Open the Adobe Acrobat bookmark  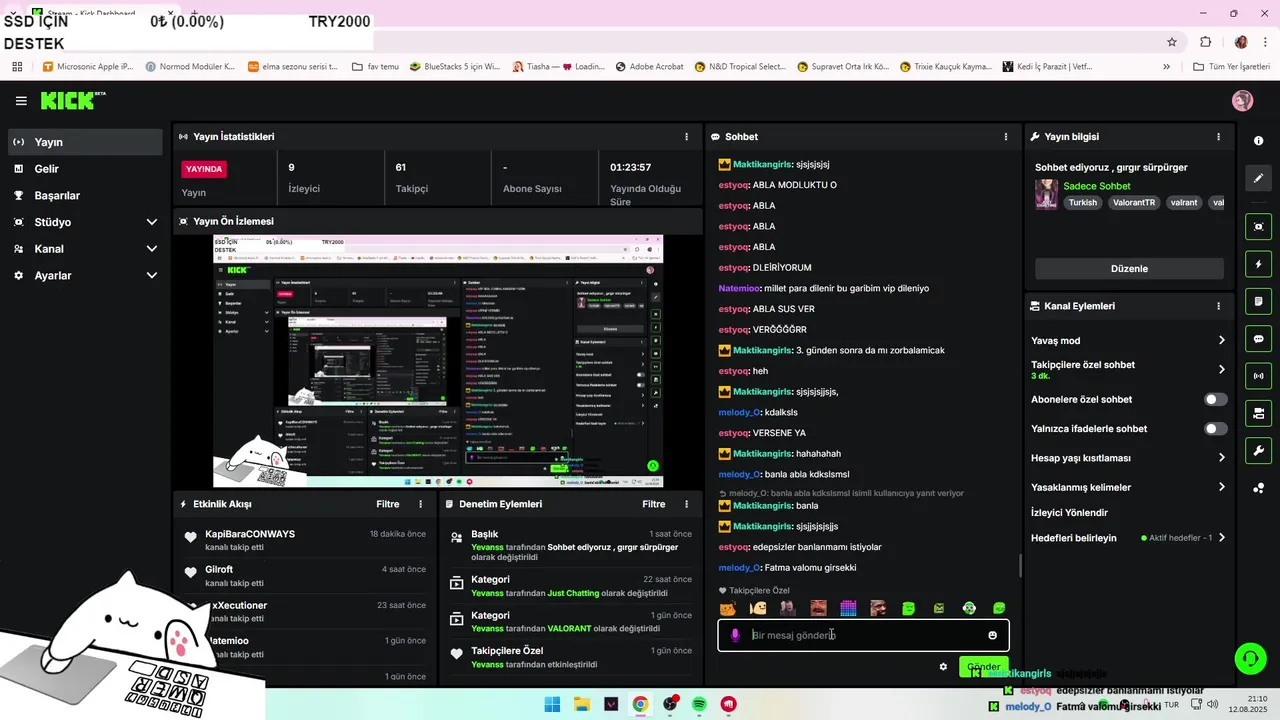(x=649, y=67)
